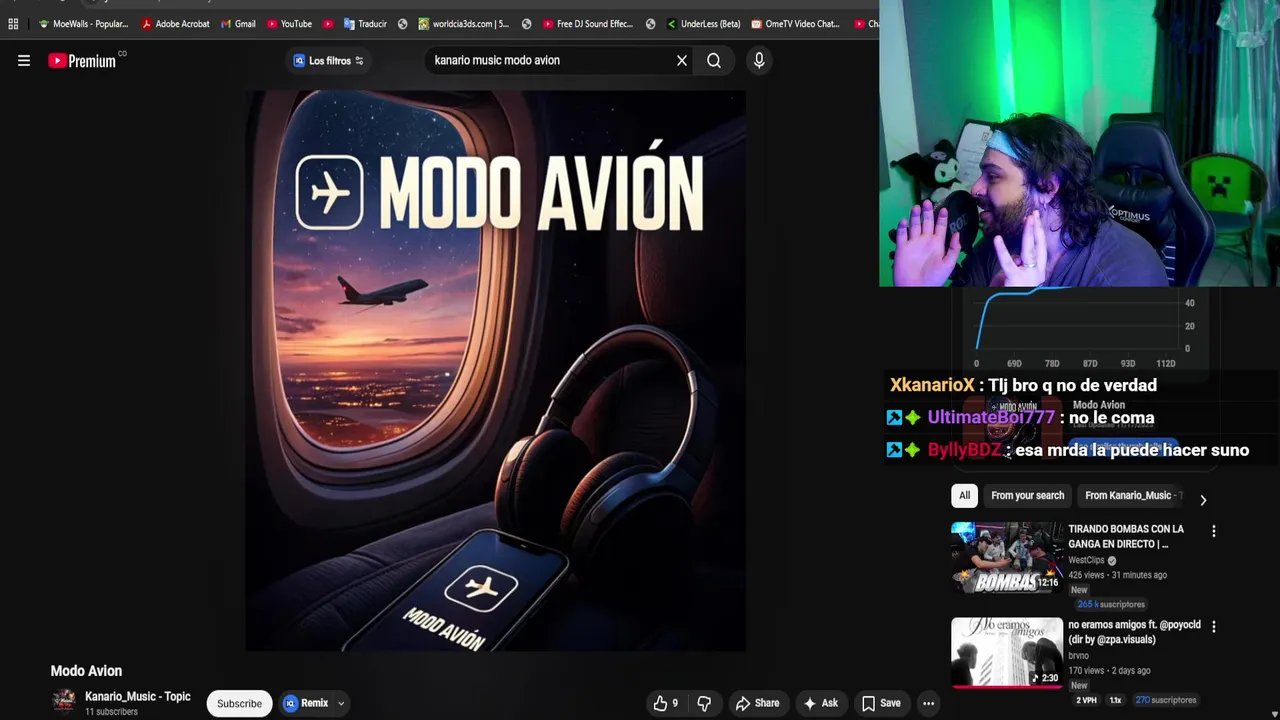Image resolution: width=1280 pixels, height=720 pixels.
Task: Click the globe bookmark before worldcia3ds
Action: click(x=402, y=24)
